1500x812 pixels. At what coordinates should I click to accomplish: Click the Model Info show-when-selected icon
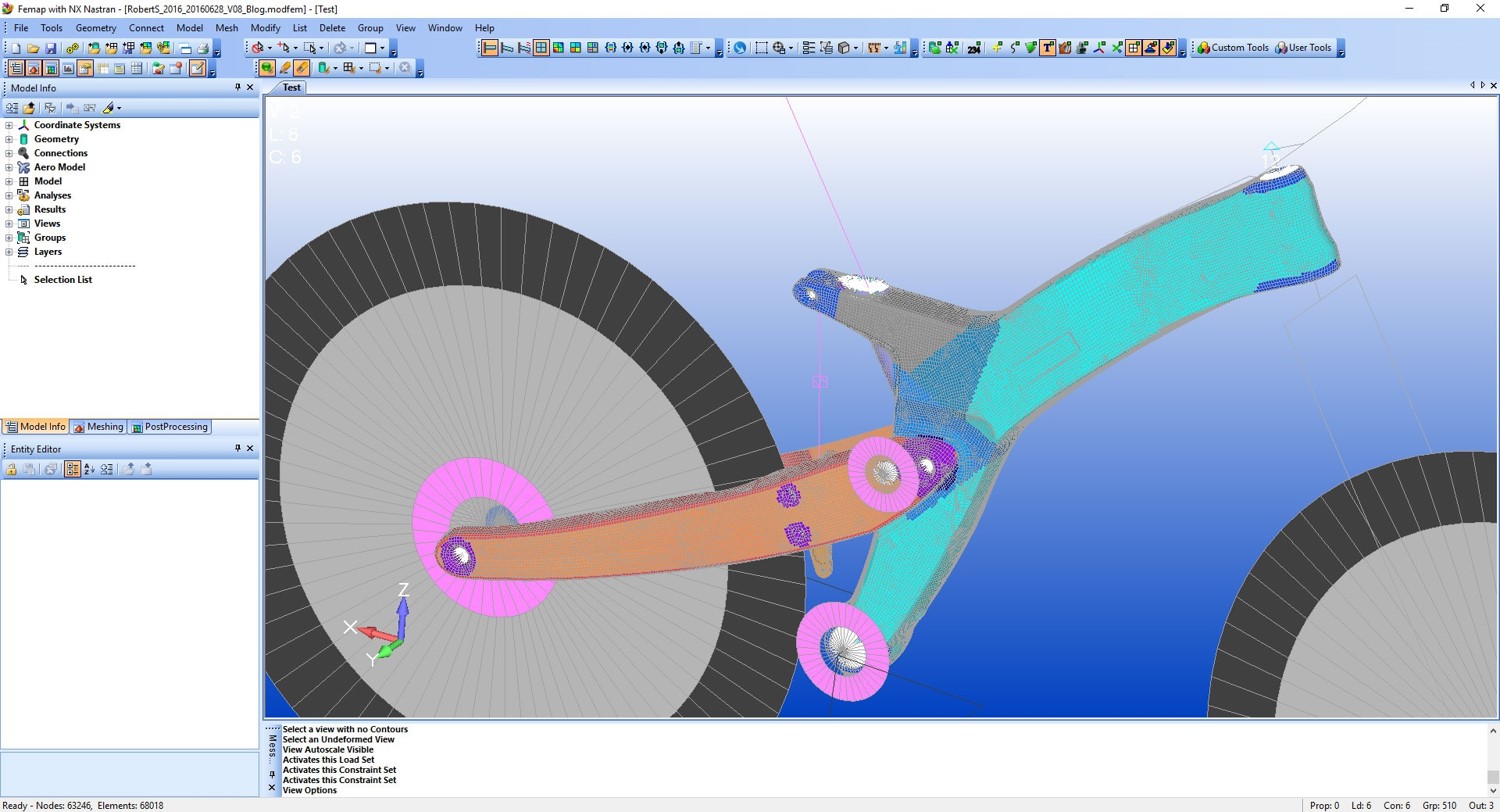pyautogui.click(x=49, y=107)
